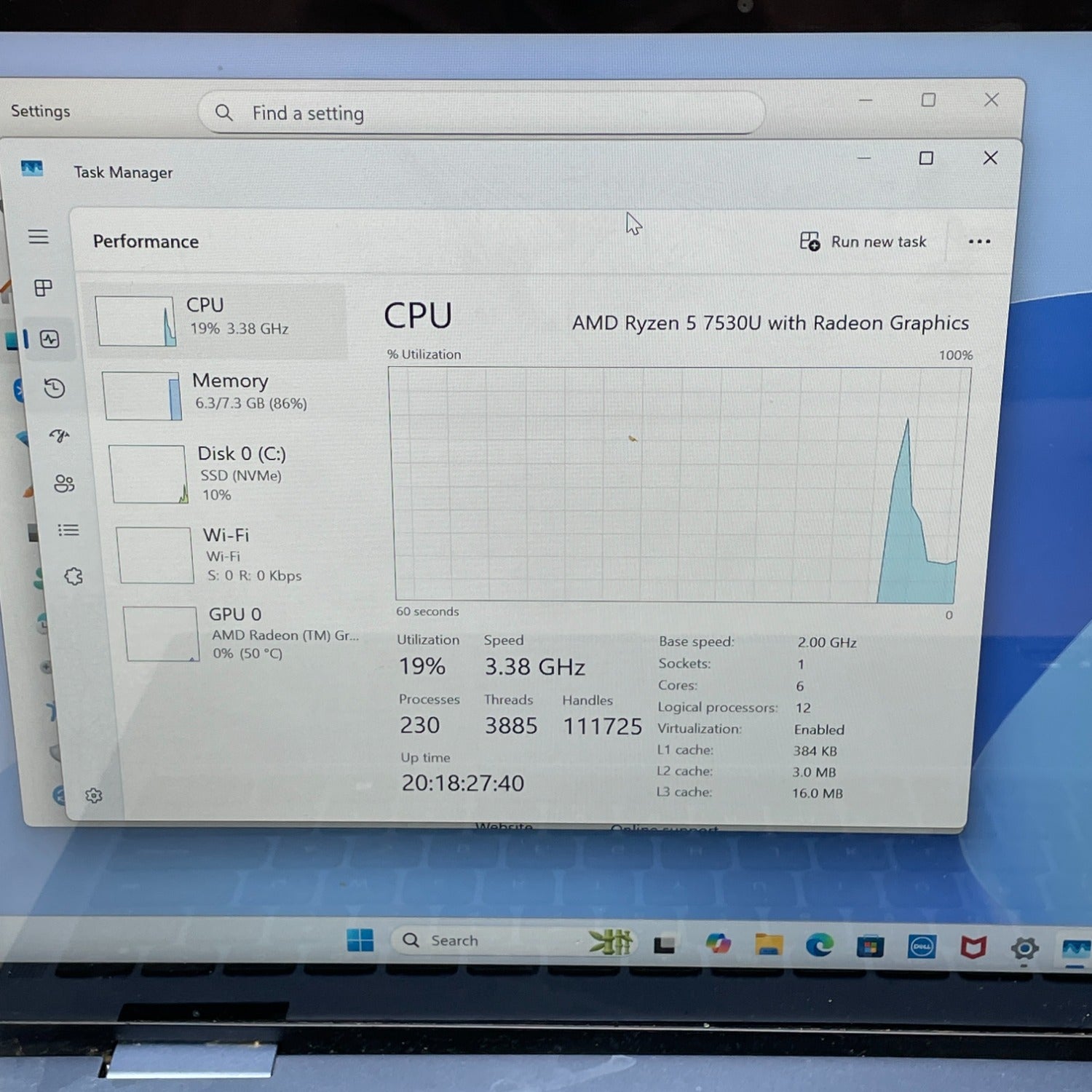Click the Find a setting search box
The height and width of the screenshot is (1092, 1092).
click(482, 113)
